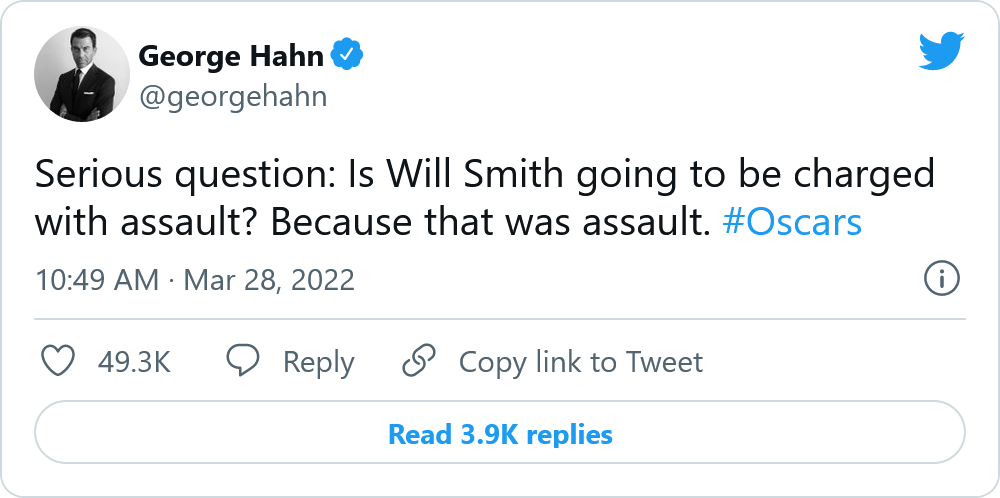
Task: Open the Twitter info circle icon
Action: 942,279
